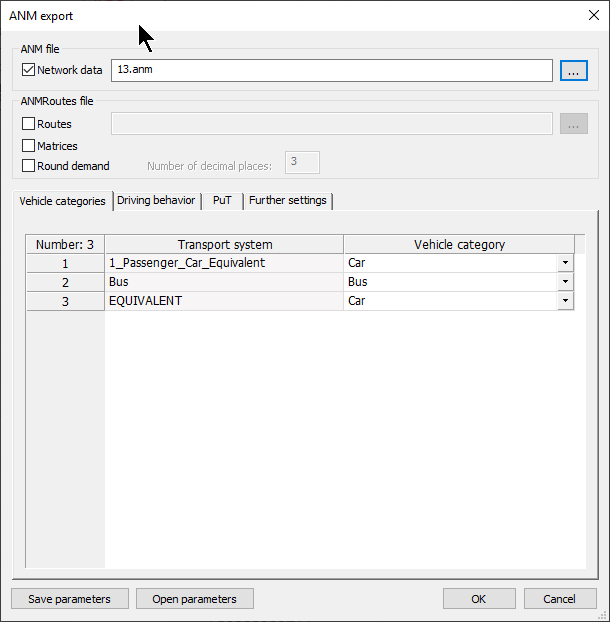Viewport: 610px width, 622px height.
Task: Go to the Further settings tab
Action: [287, 201]
